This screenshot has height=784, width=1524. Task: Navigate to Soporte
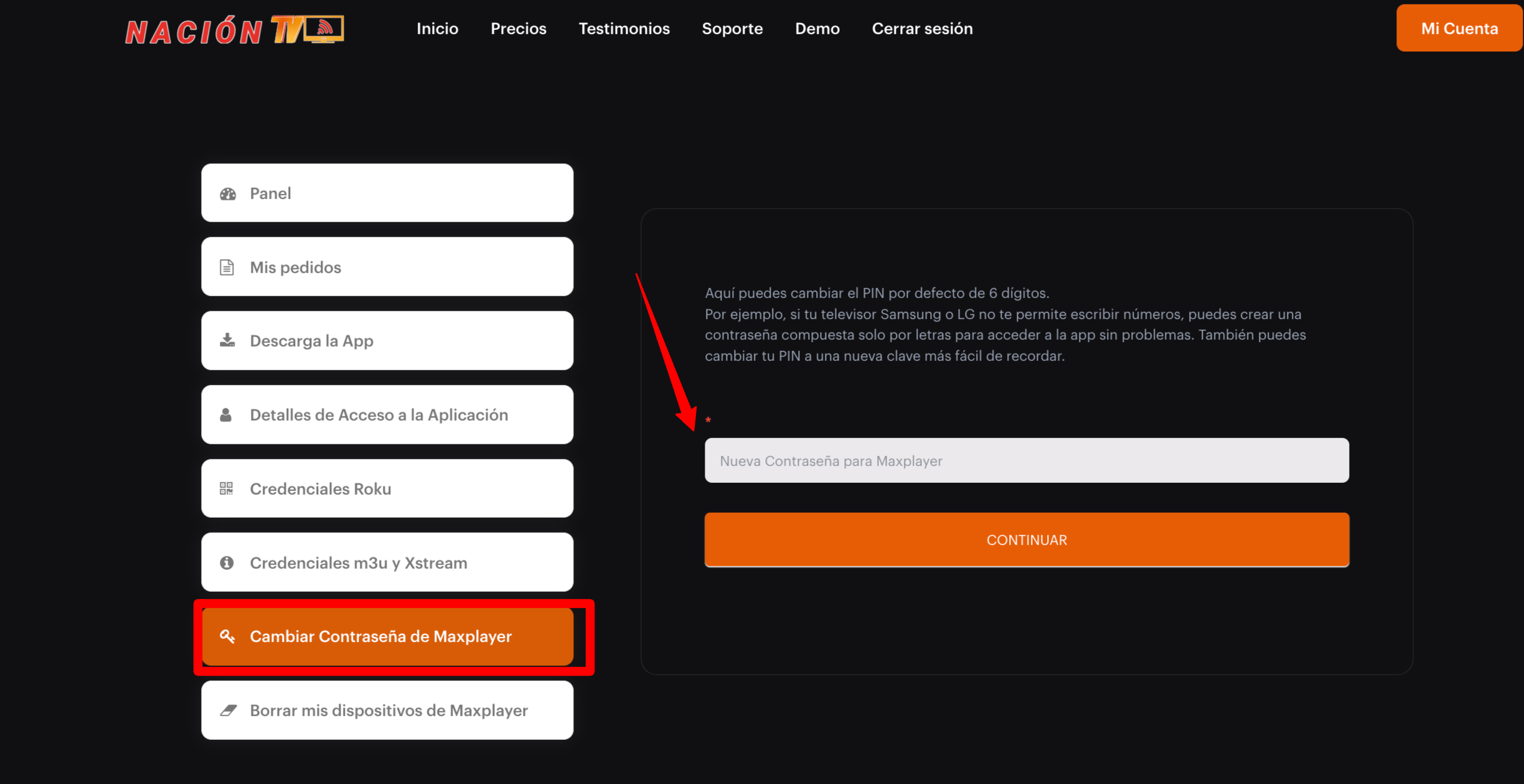pos(732,29)
